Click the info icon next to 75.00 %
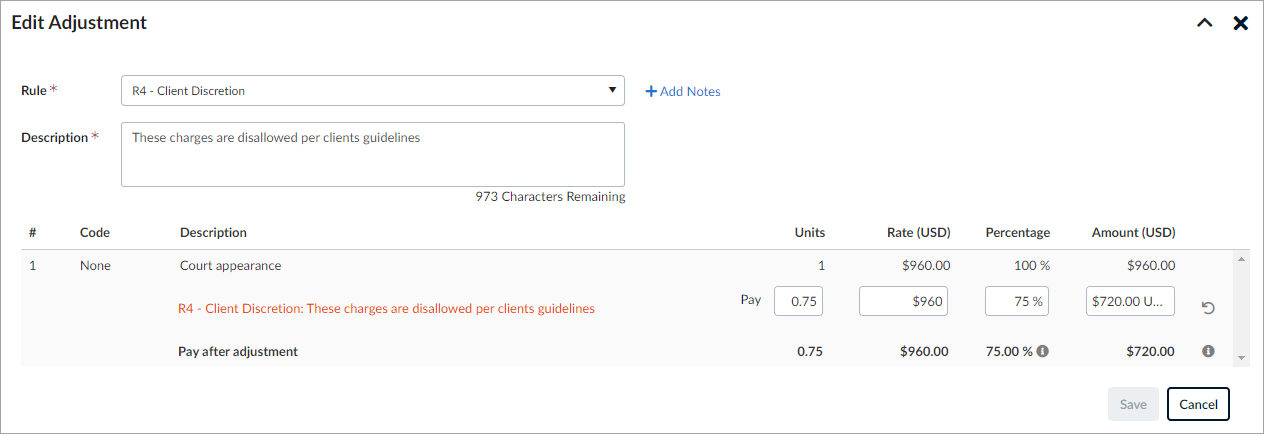 (x=1043, y=352)
